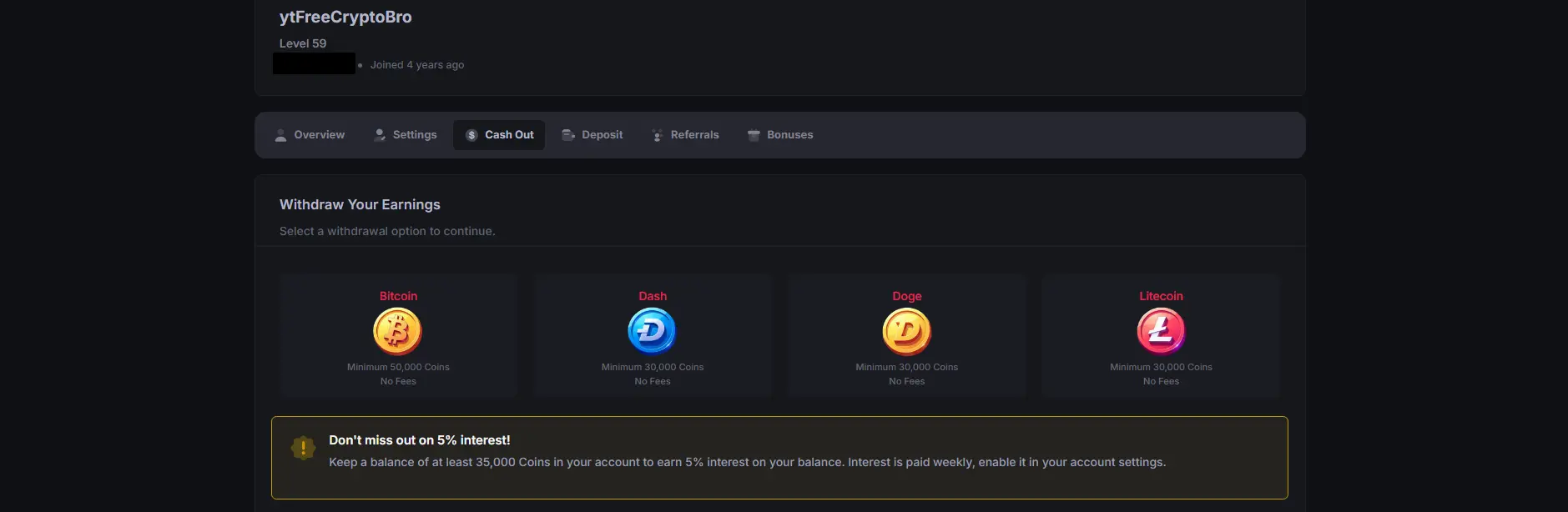The height and width of the screenshot is (512, 1568).
Task: Click the Bitcoin withdrawal card title
Action: point(398,296)
